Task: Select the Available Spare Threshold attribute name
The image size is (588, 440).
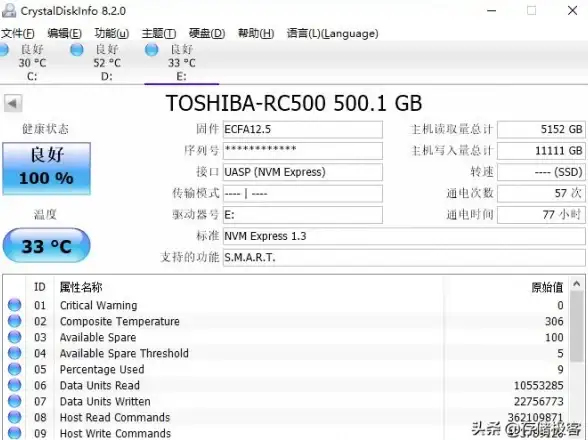Action: click(124, 353)
